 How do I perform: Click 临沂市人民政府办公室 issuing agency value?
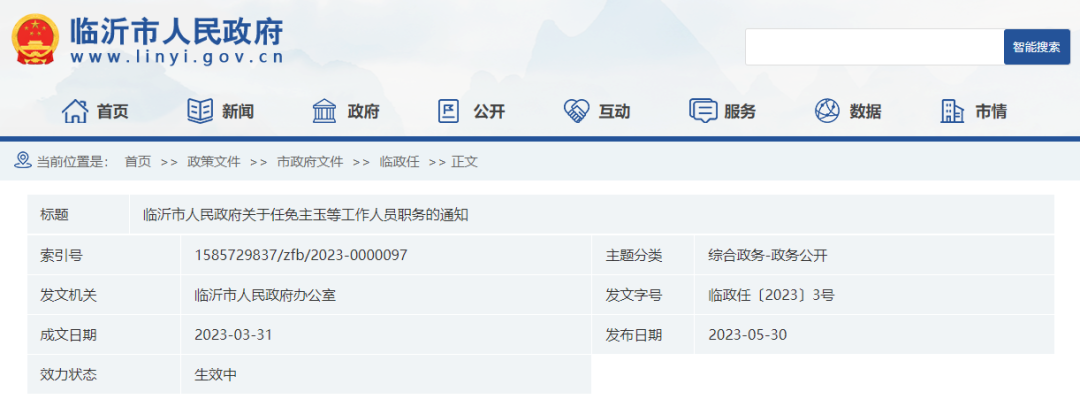[x=265, y=295]
